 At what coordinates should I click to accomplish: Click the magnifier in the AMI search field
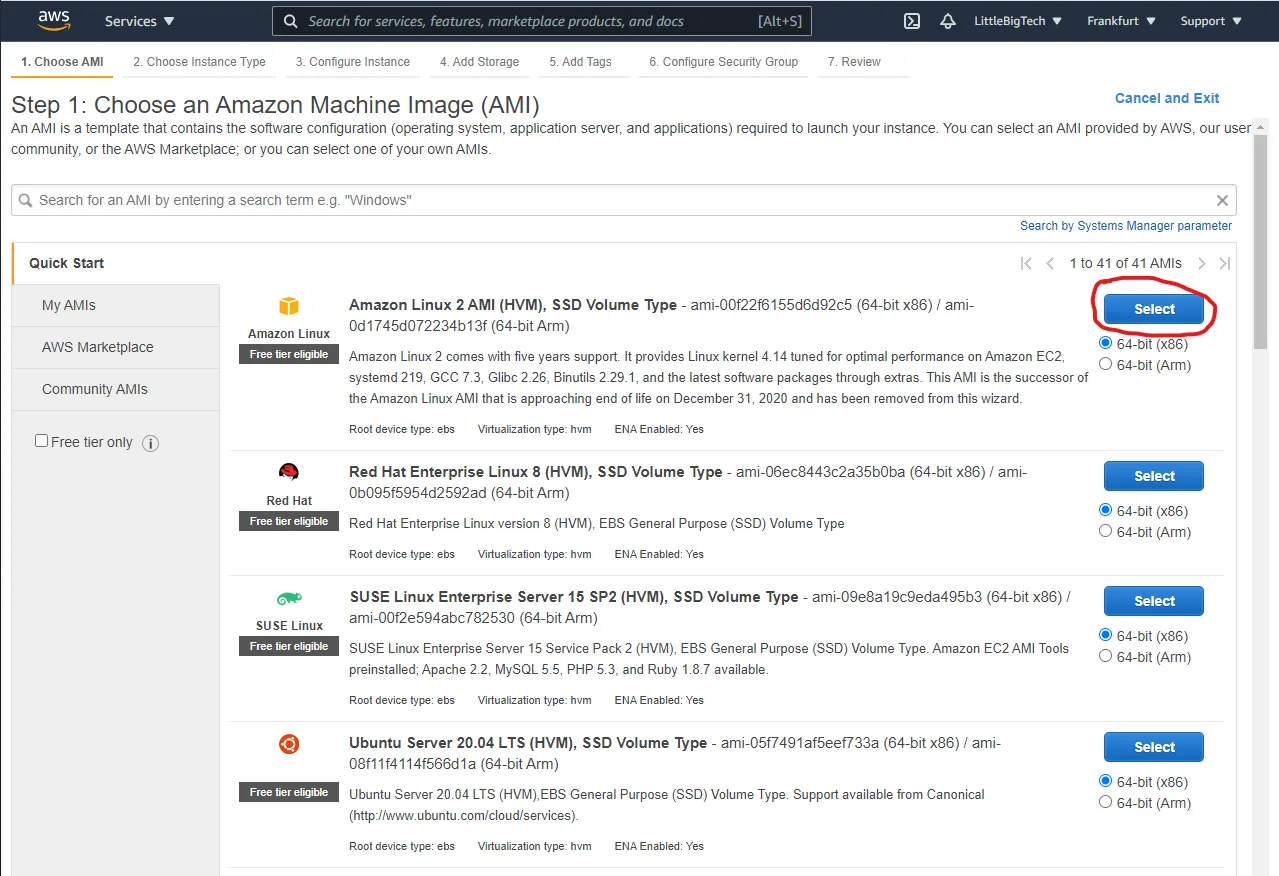click(26, 200)
